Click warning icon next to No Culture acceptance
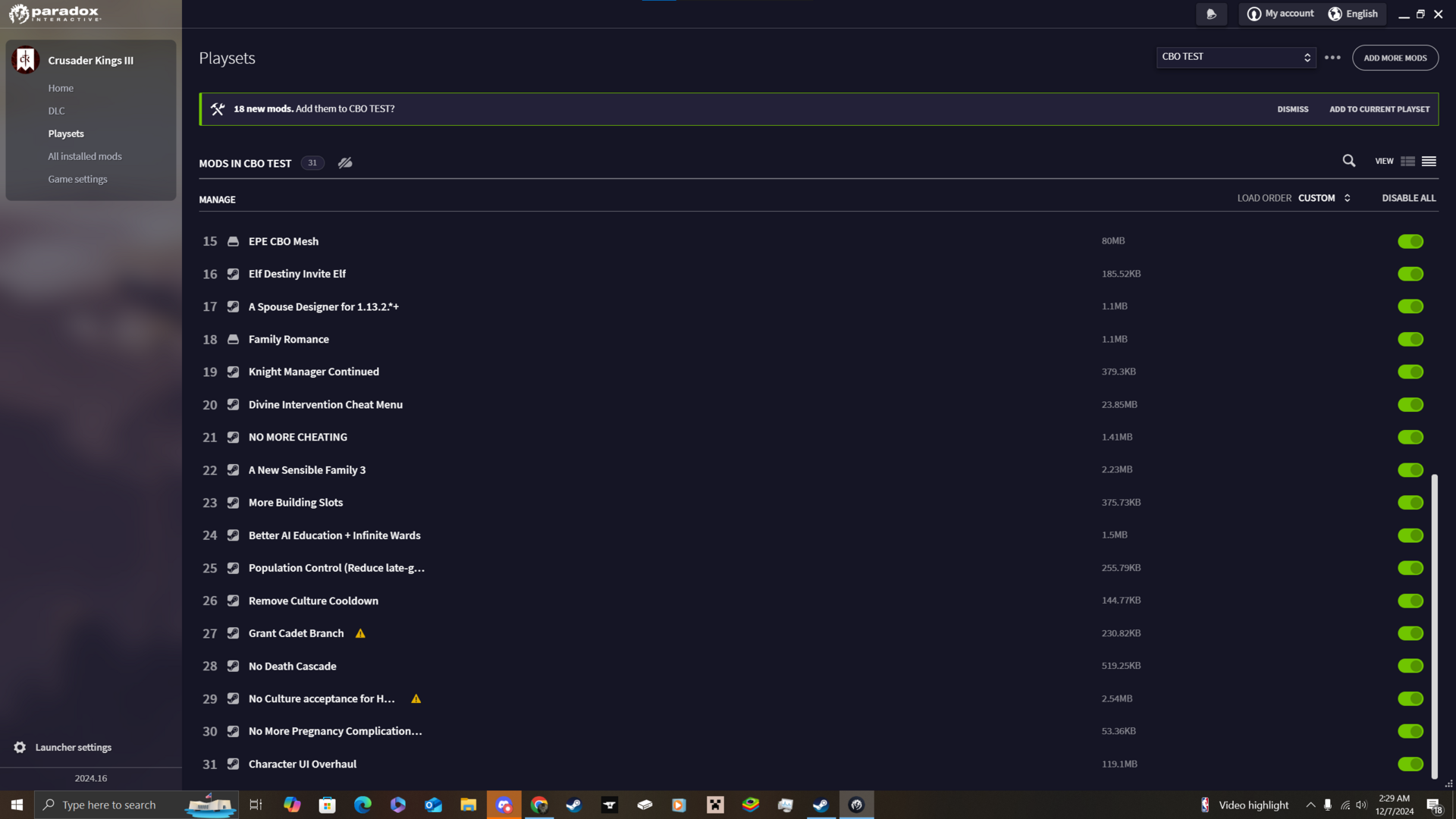Image resolution: width=1456 pixels, height=819 pixels. pos(416,698)
